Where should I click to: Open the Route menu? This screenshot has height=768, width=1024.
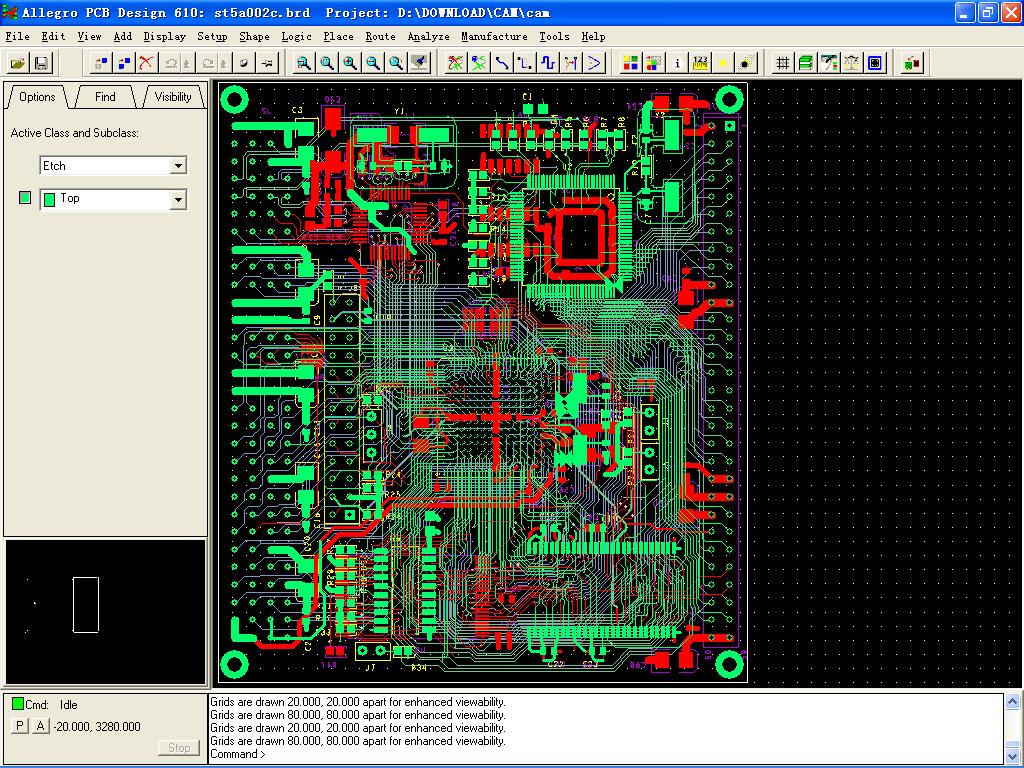coord(380,36)
